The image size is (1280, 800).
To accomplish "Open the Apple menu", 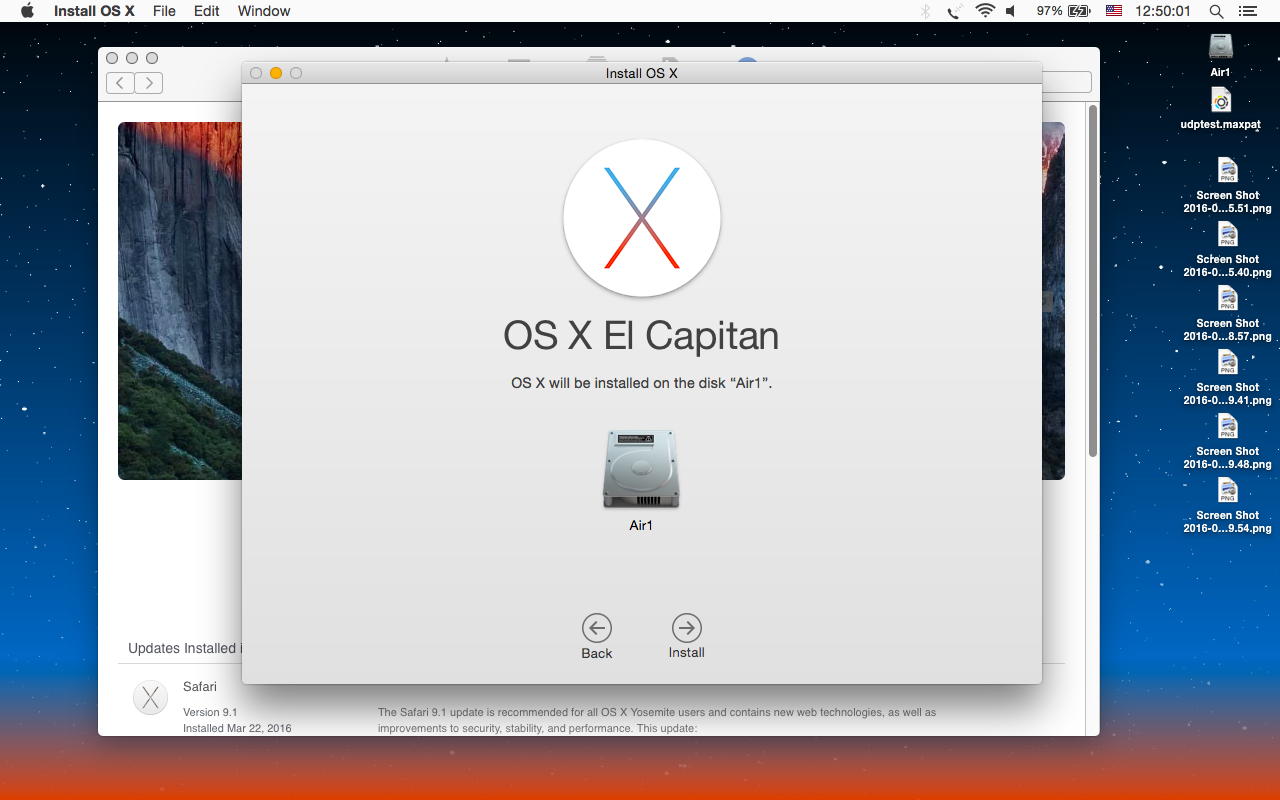I will [x=27, y=11].
